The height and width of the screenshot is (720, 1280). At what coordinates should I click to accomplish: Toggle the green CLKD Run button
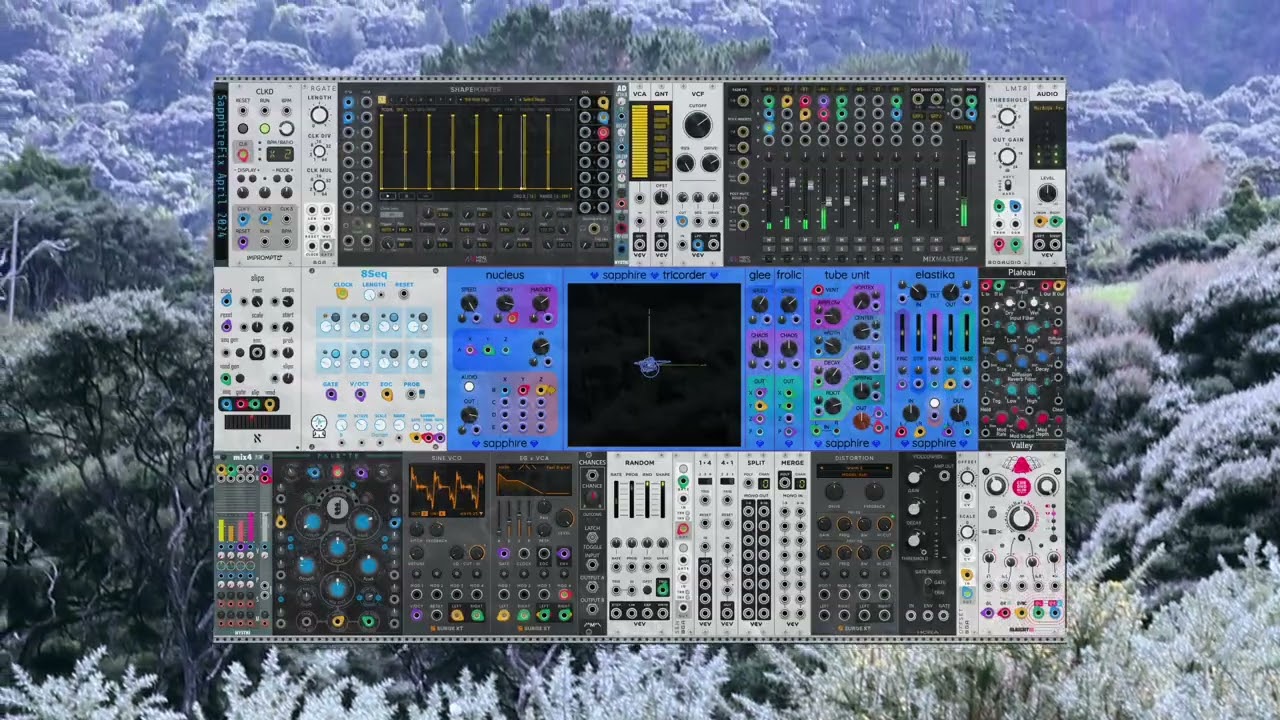tap(265, 128)
